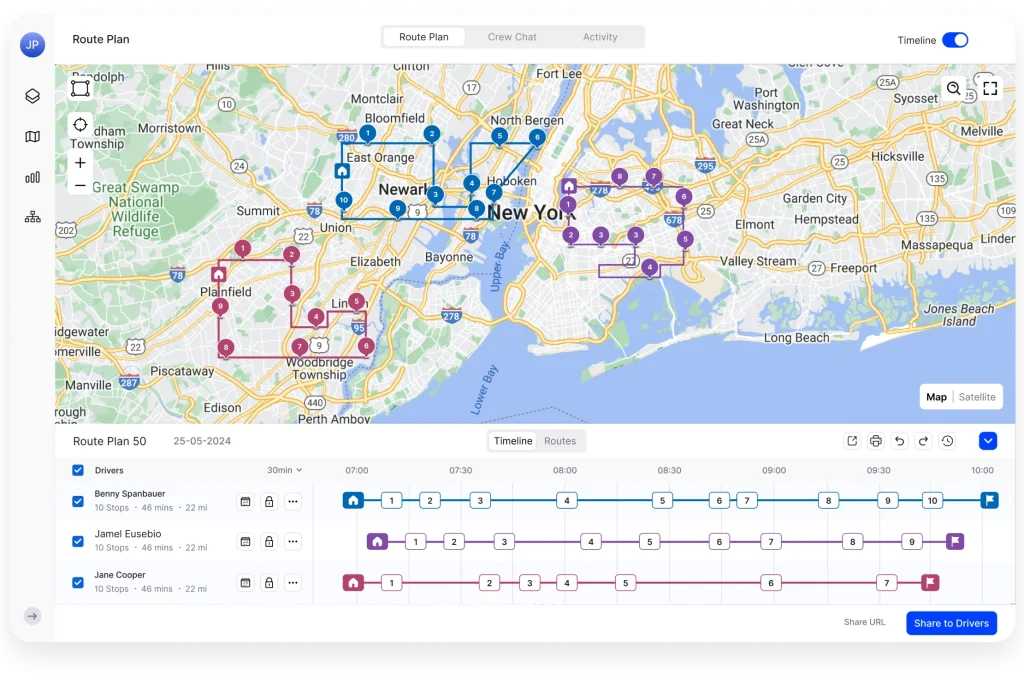Uncheck the all Drivers checkbox
This screenshot has width=1024, height=681.
(78, 470)
